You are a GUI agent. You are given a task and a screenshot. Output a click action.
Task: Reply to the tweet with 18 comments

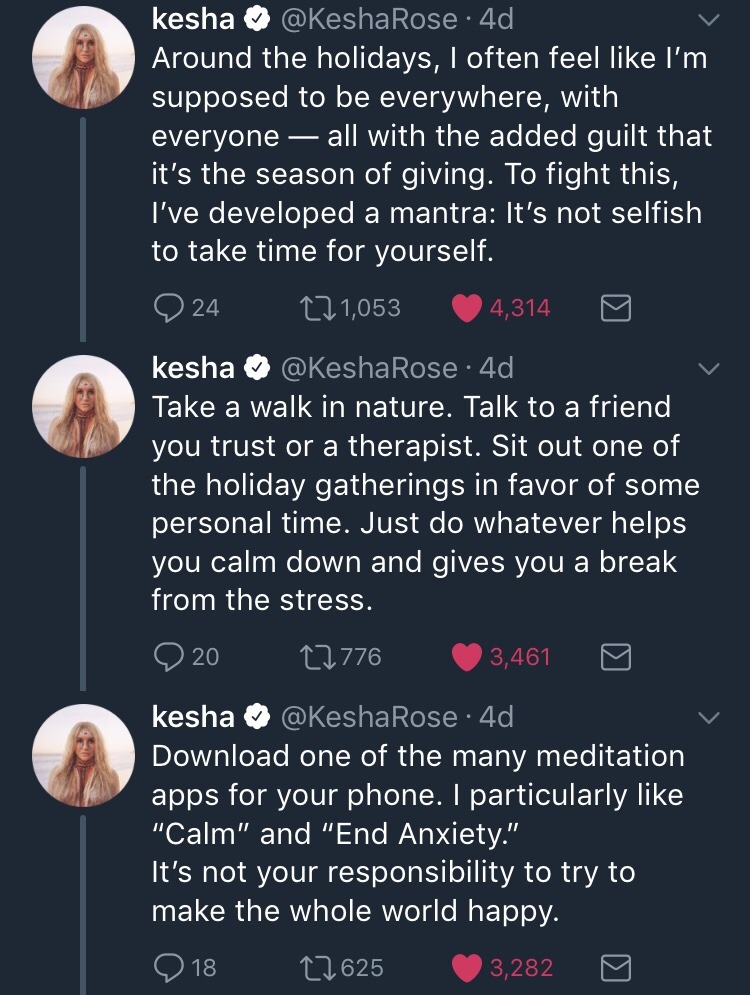tap(167, 967)
